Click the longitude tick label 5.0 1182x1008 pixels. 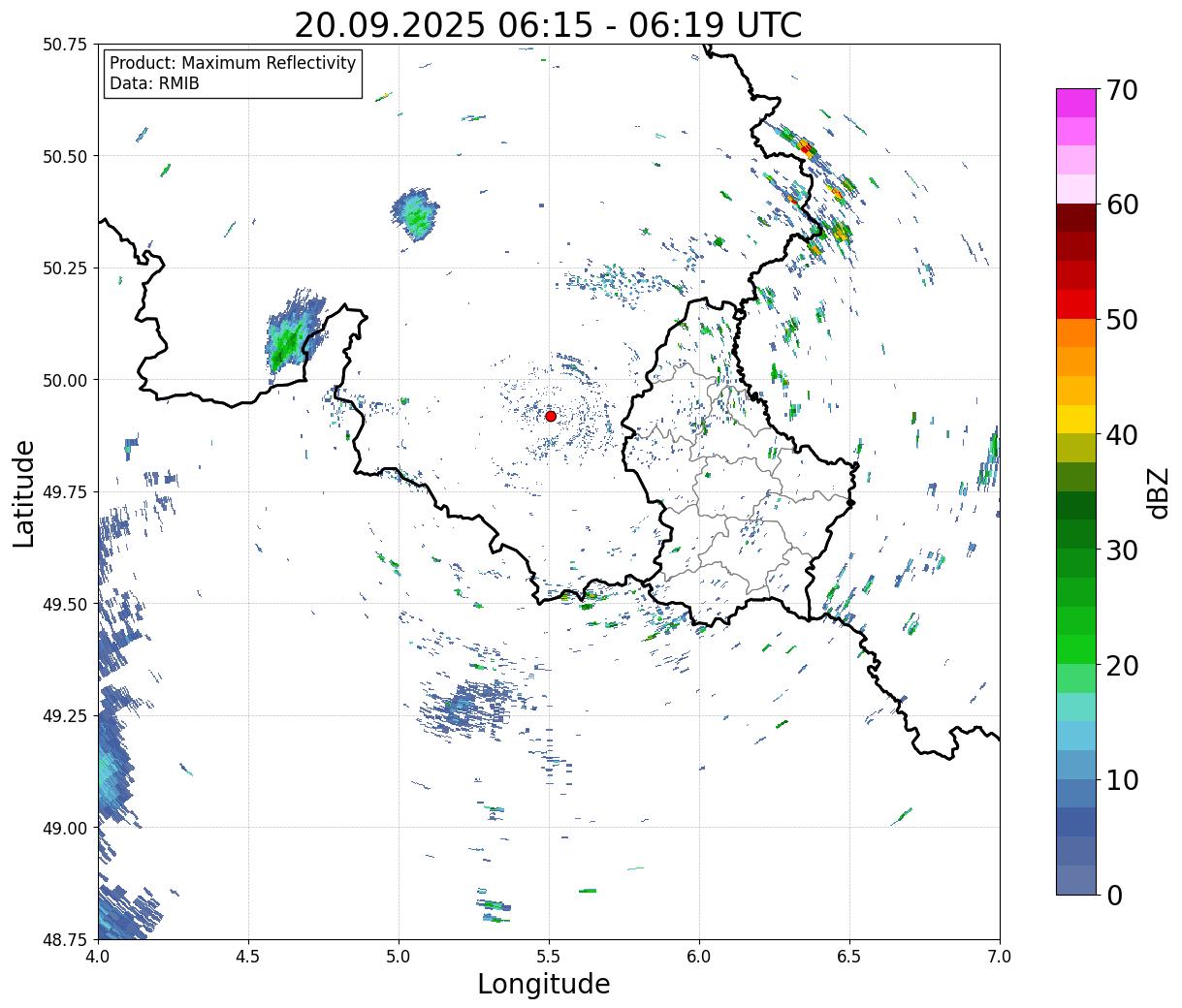tap(399, 957)
